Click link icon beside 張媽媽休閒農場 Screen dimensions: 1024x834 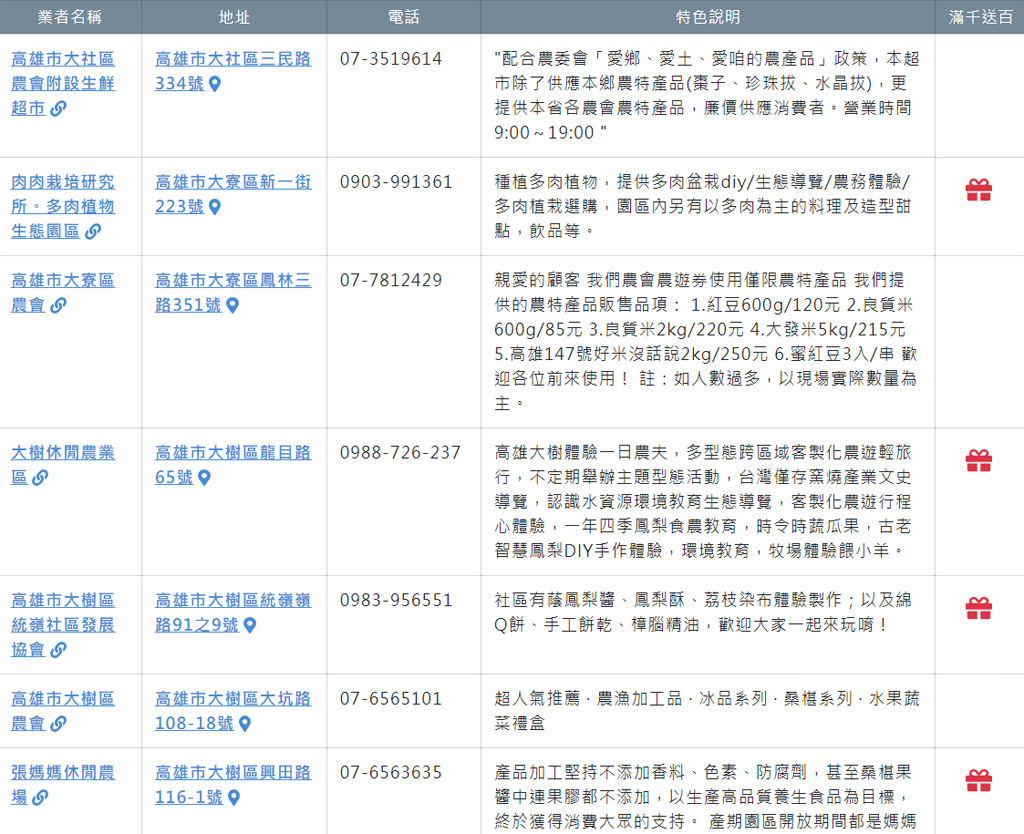tap(40, 798)
